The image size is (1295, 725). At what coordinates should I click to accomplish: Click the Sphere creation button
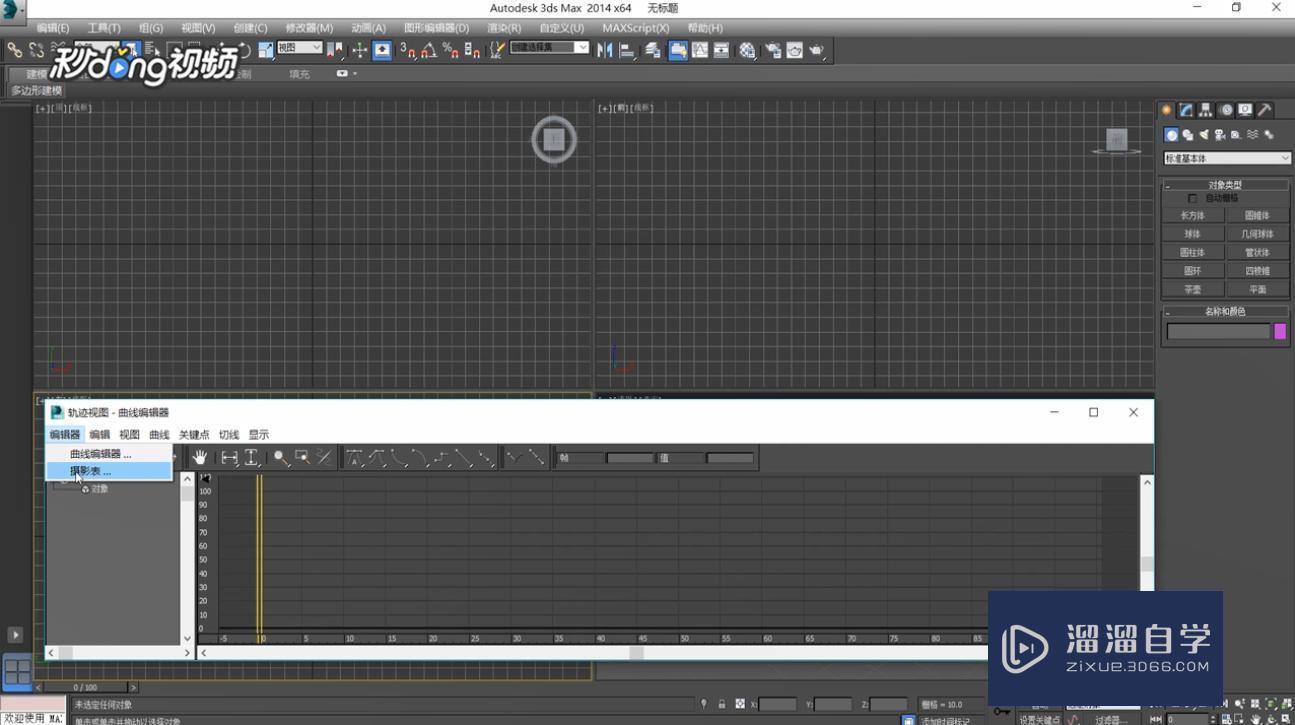pyautogui.click(x=1192, y=233)
